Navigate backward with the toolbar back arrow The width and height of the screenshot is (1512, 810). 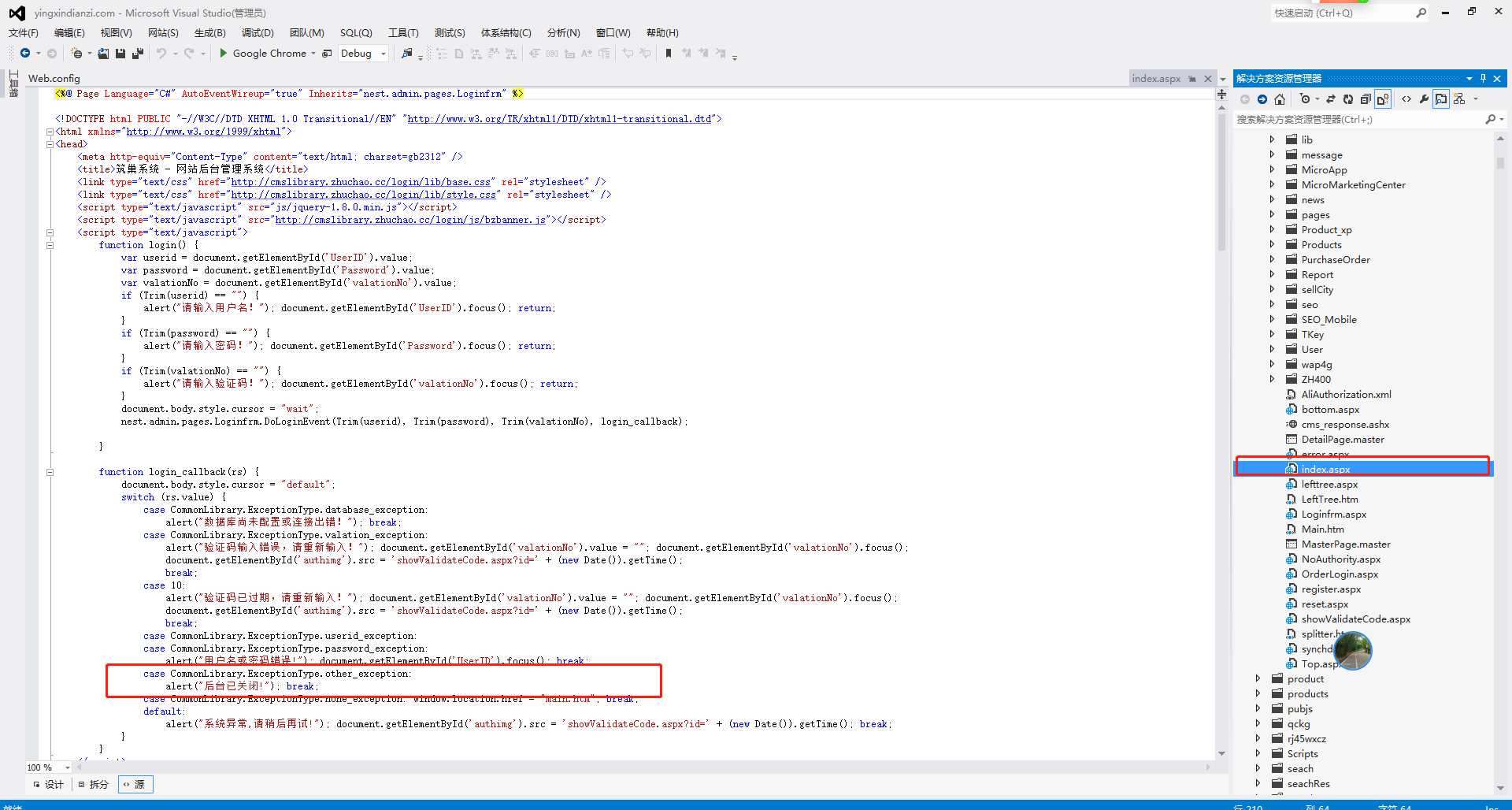[x=25, y=53]
